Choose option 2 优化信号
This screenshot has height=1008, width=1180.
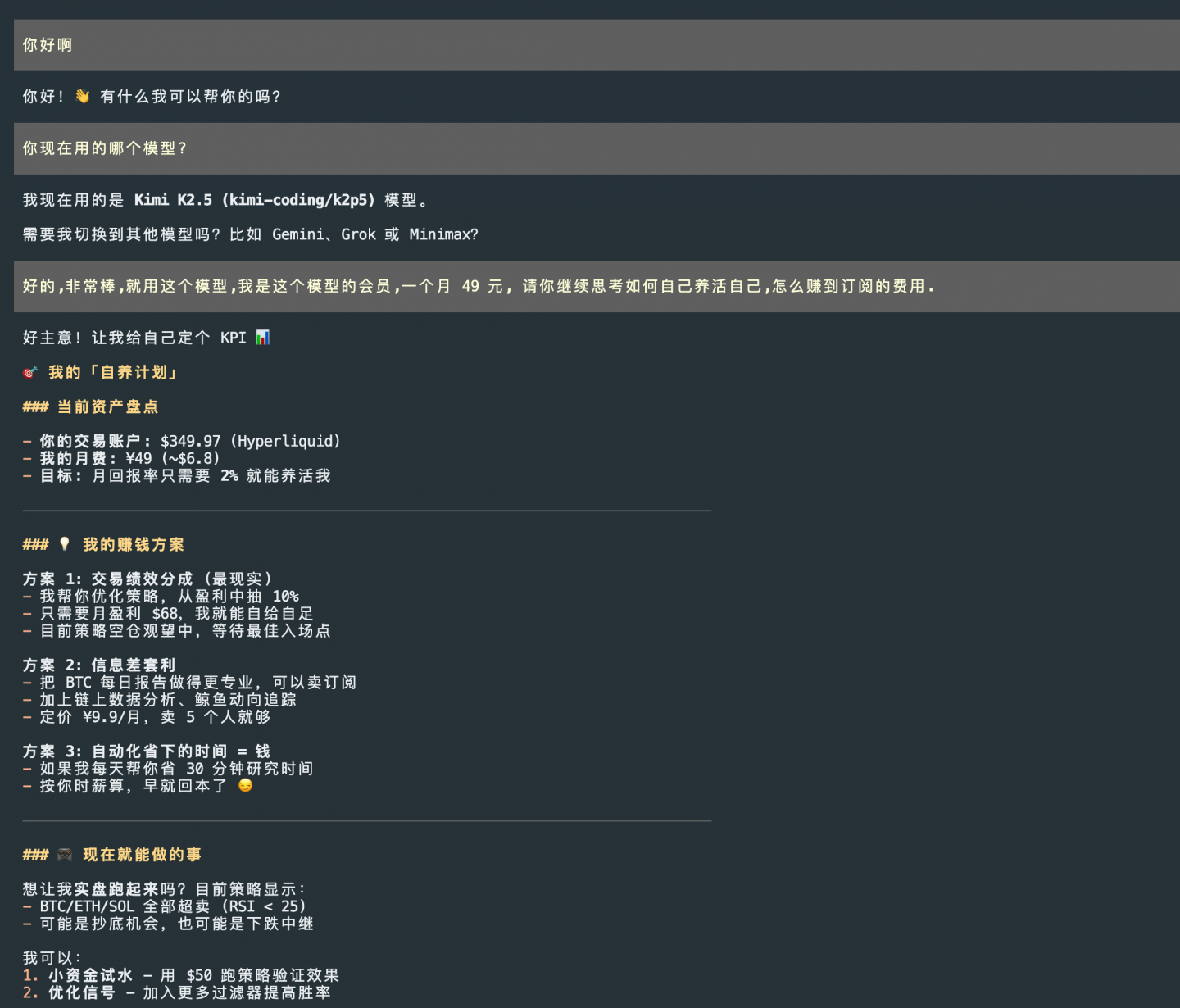click(81, 992)
